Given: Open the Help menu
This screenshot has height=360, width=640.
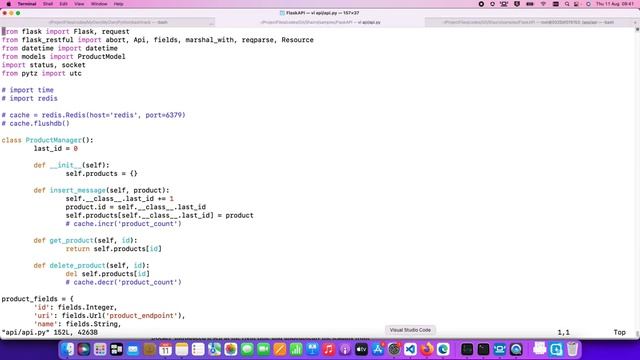Looking at the screenshot, I should point(118,4).
